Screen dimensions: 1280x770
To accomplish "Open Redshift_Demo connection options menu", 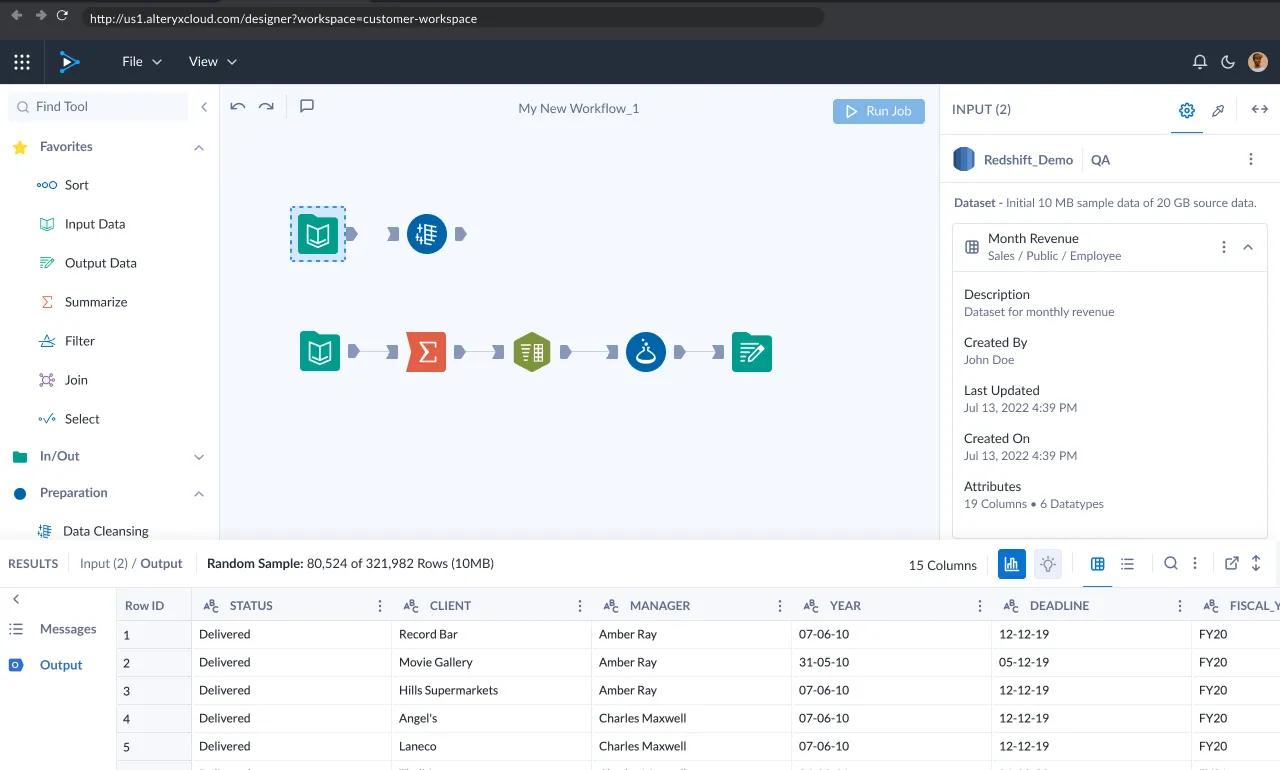I will (1251, 160).
